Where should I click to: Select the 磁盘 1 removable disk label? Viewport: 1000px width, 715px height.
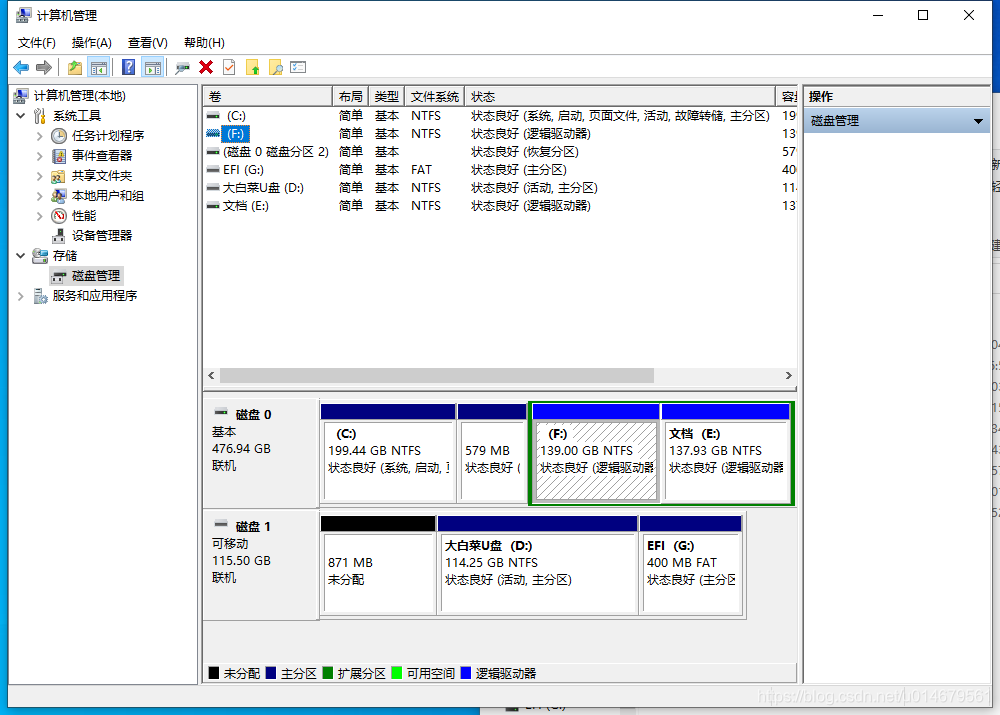point(260,564)
